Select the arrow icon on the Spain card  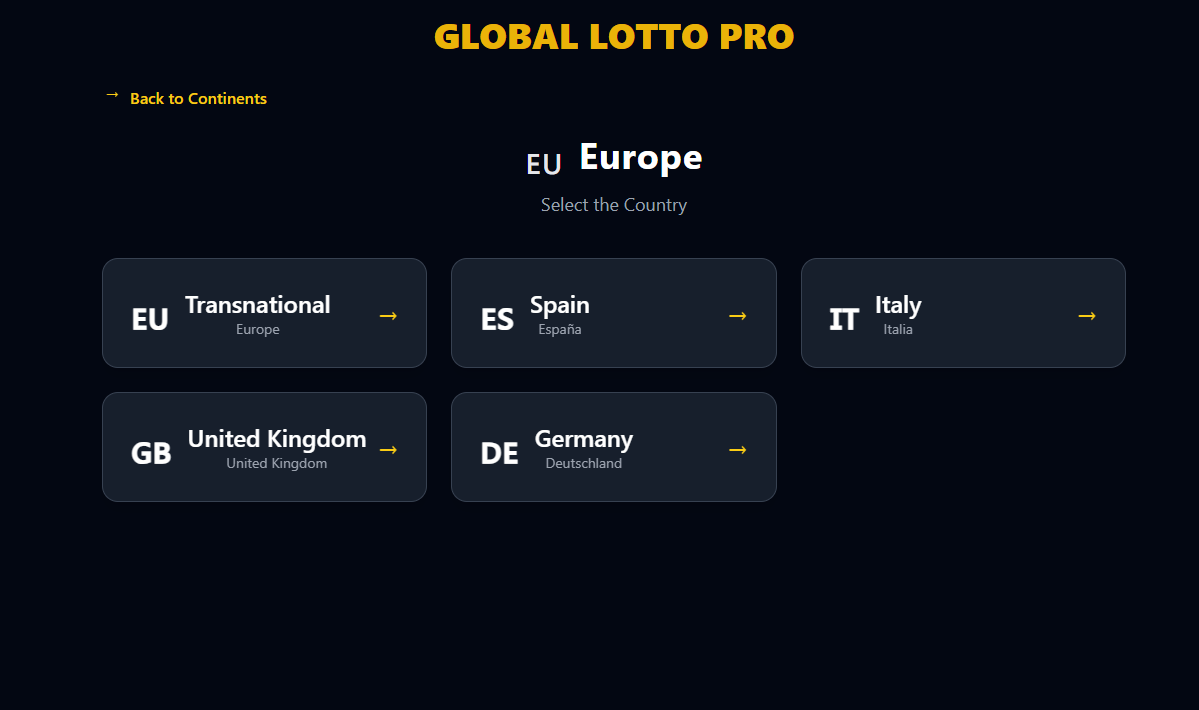[x=738, y=315]
